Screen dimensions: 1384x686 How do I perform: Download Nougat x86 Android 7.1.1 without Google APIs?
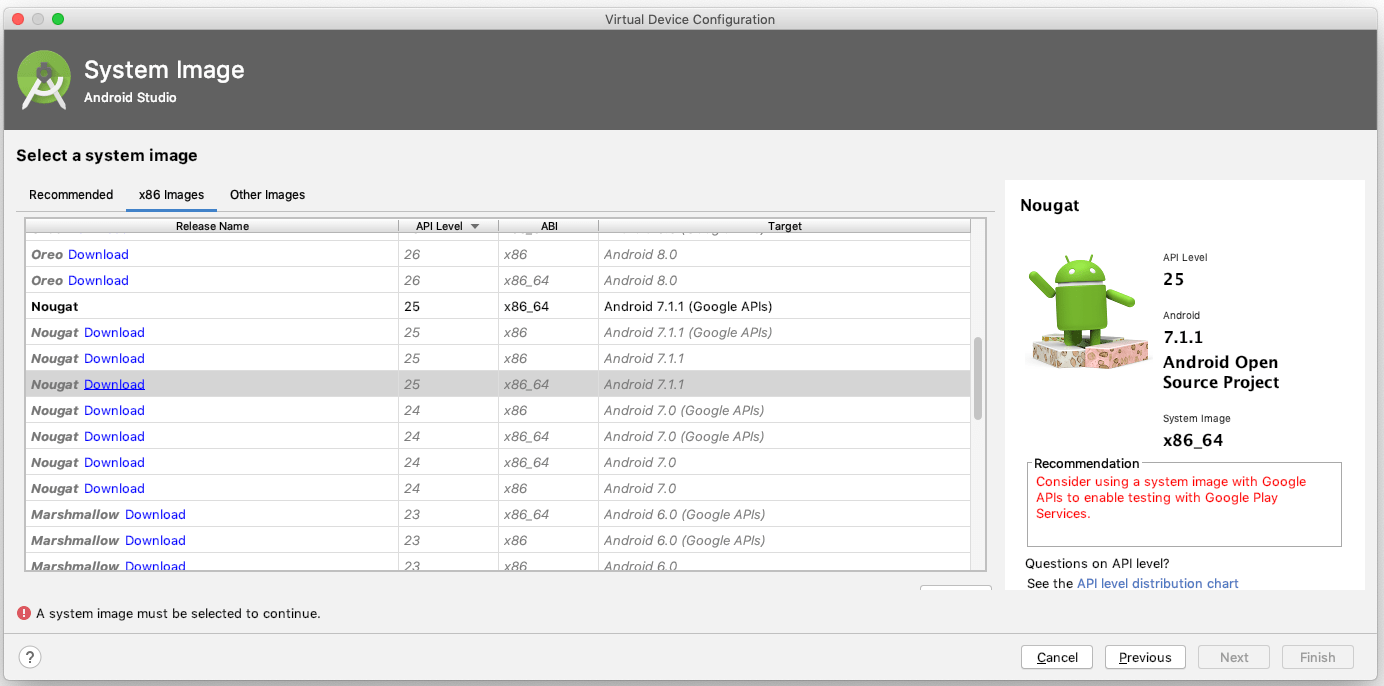tap(114, 359)
